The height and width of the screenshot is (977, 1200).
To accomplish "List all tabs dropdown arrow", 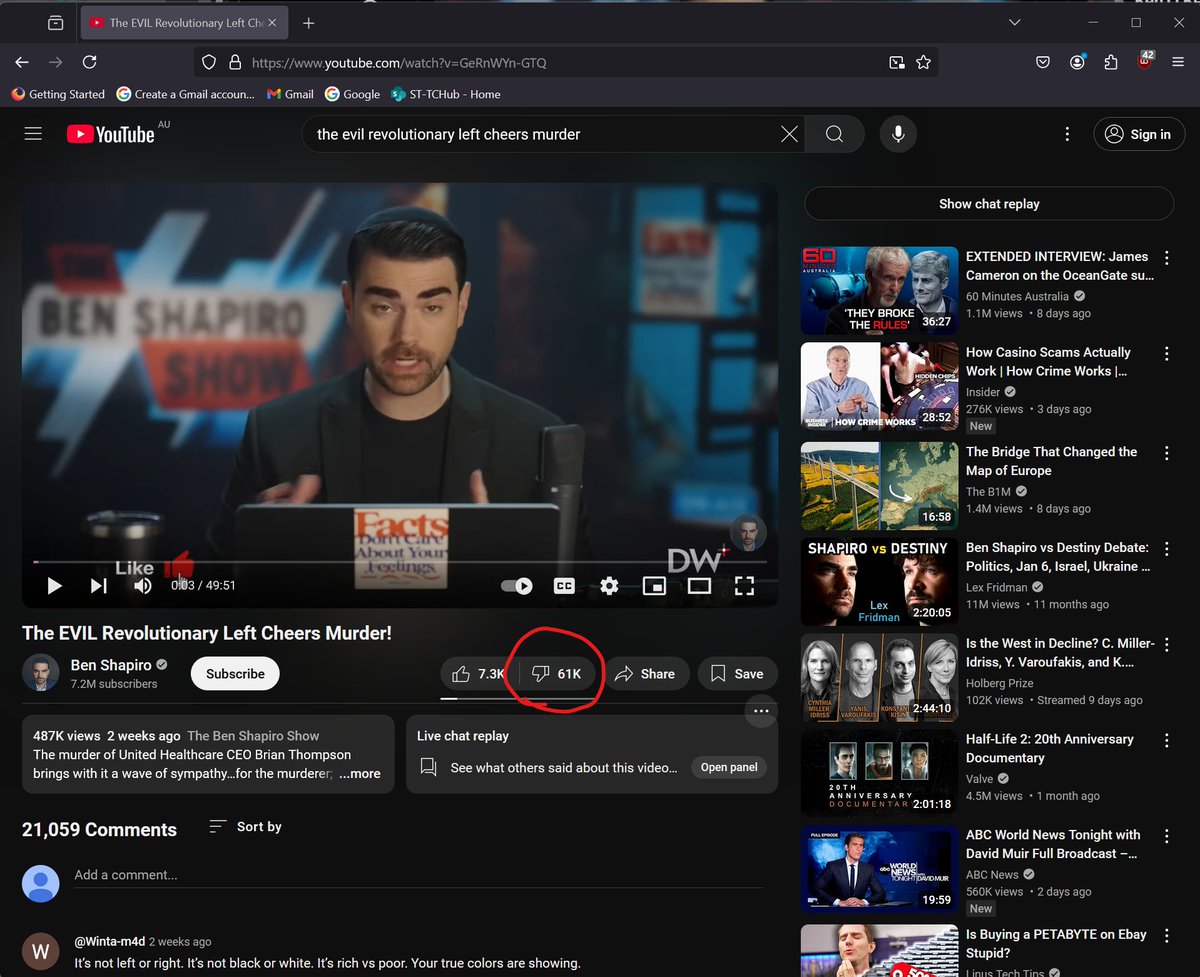I will [1015, 22].
